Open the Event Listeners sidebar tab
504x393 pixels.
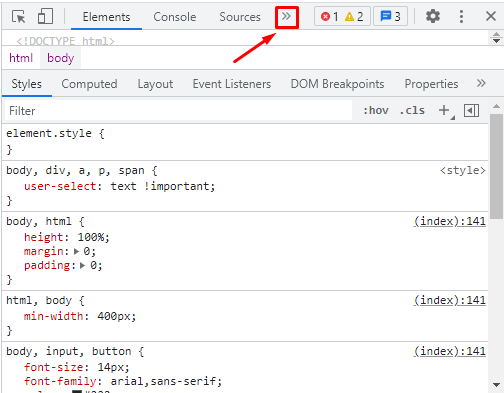(x=232, y=84)
